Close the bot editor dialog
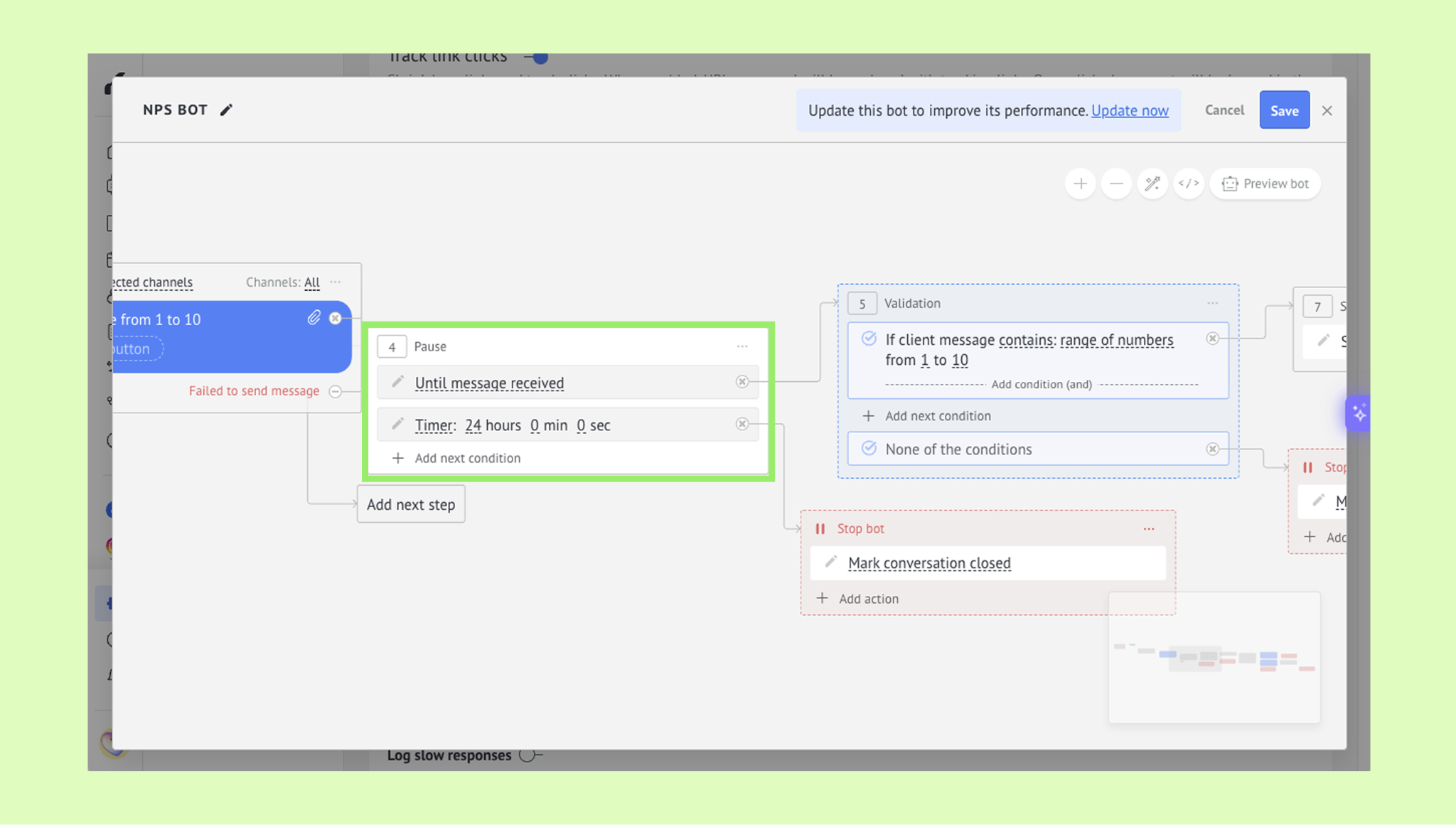The height and width of the screenshot is (825, 1456). 1327,110
